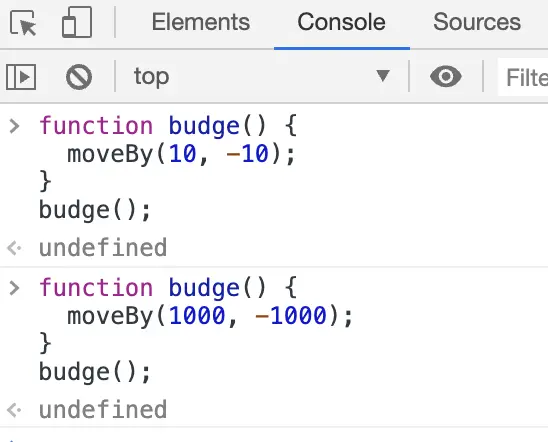Clear console with the ban icon
This screenshot has height=442, width=548.
(79, 77)
